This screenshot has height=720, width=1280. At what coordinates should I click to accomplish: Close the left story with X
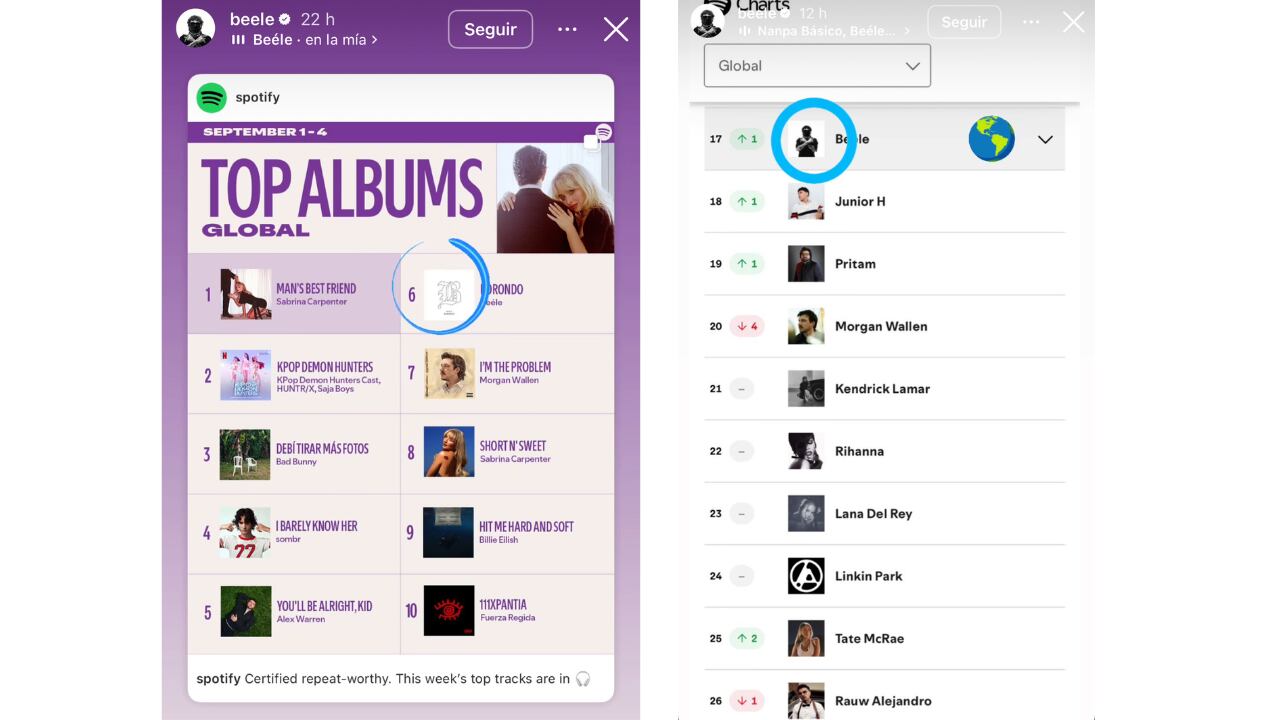point(616,29)
